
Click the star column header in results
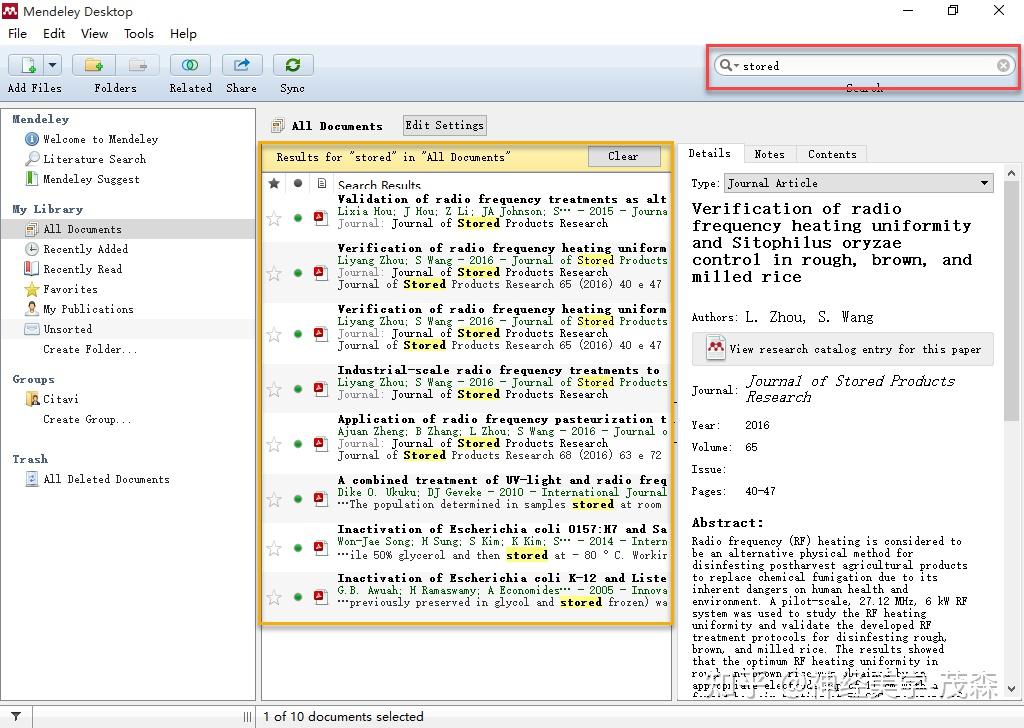tap(274, 183)
